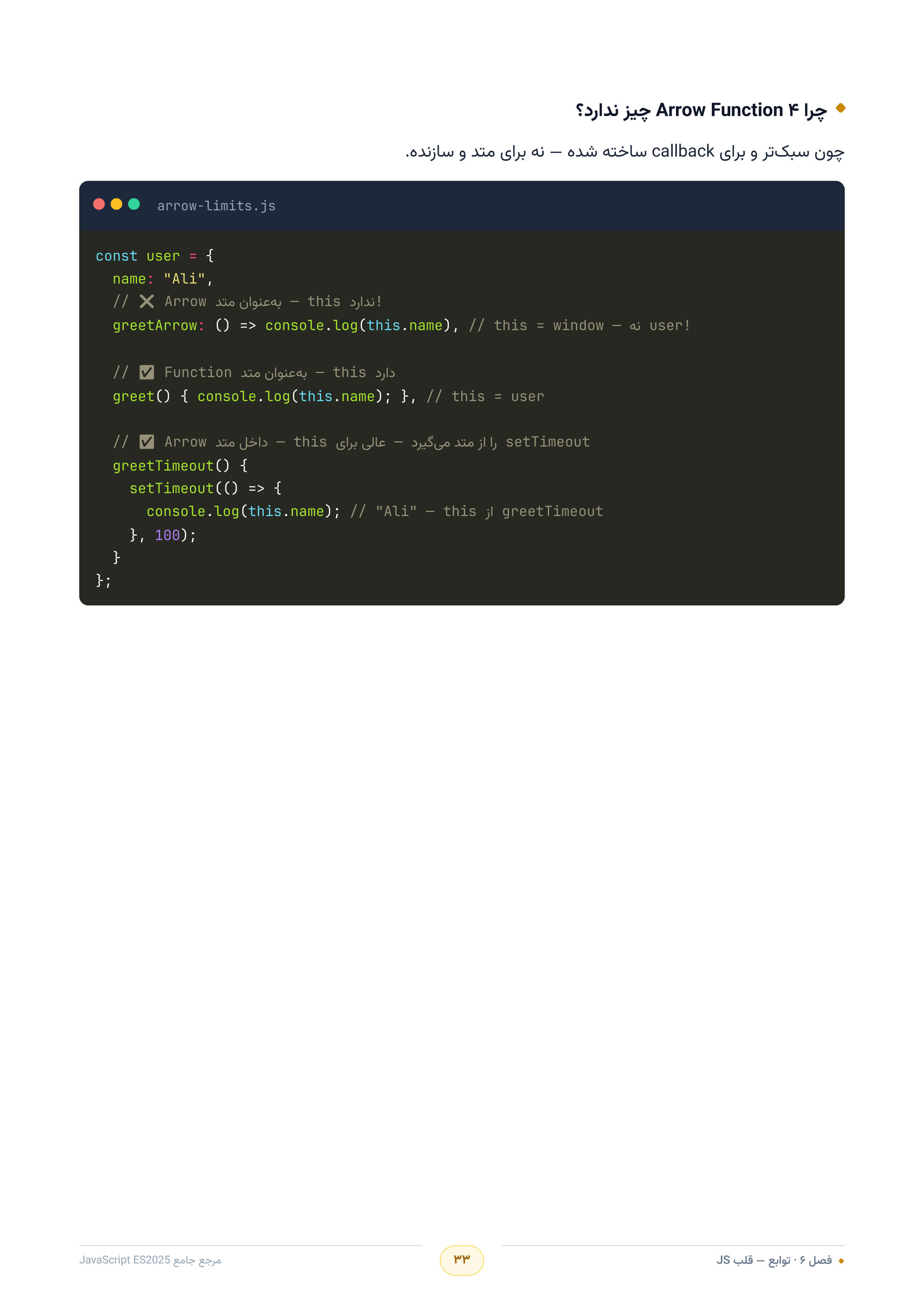Click the heading about Arrow Function

[x=701, y=110]
